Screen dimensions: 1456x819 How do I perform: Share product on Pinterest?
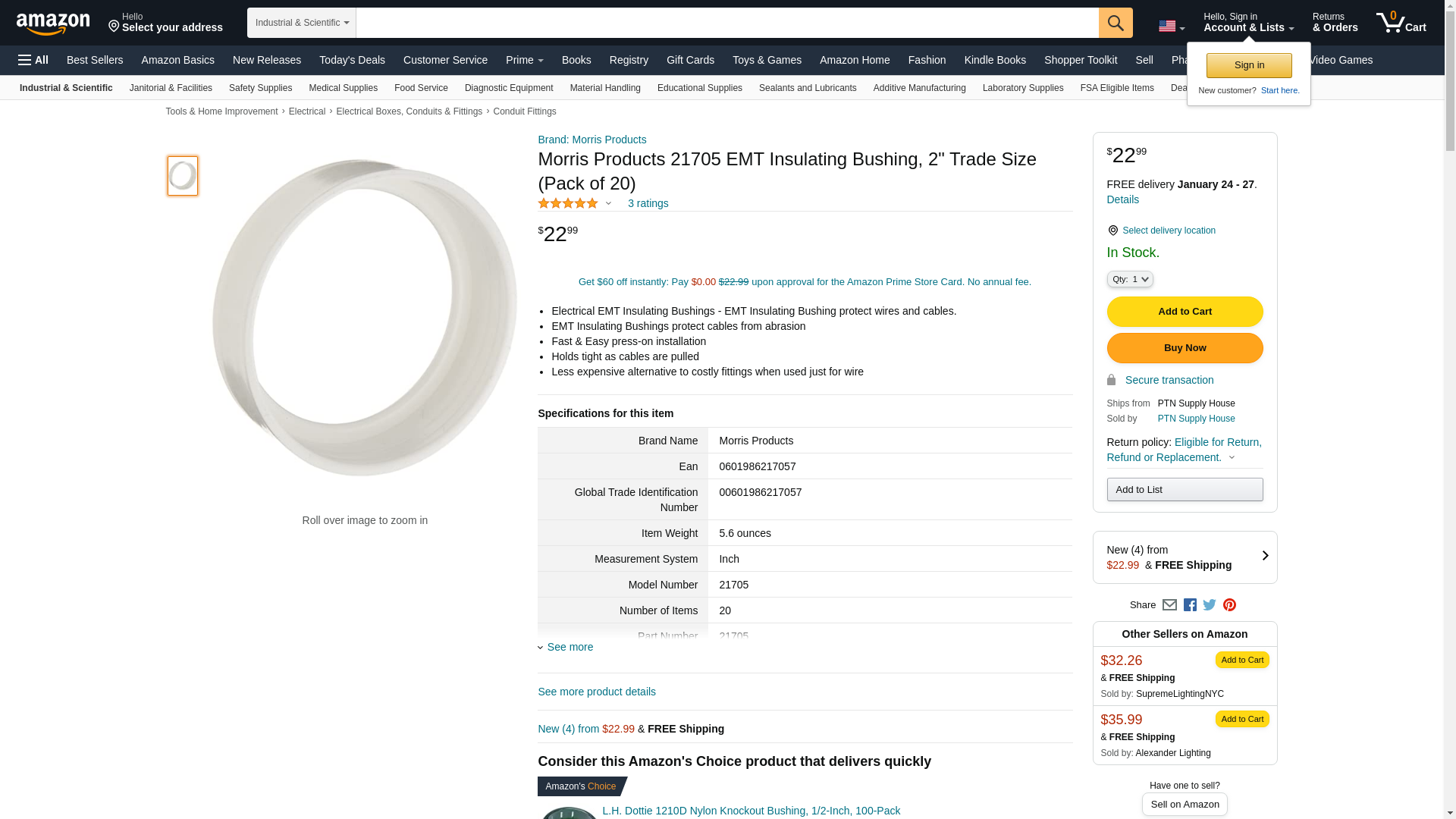[1229, 605]
